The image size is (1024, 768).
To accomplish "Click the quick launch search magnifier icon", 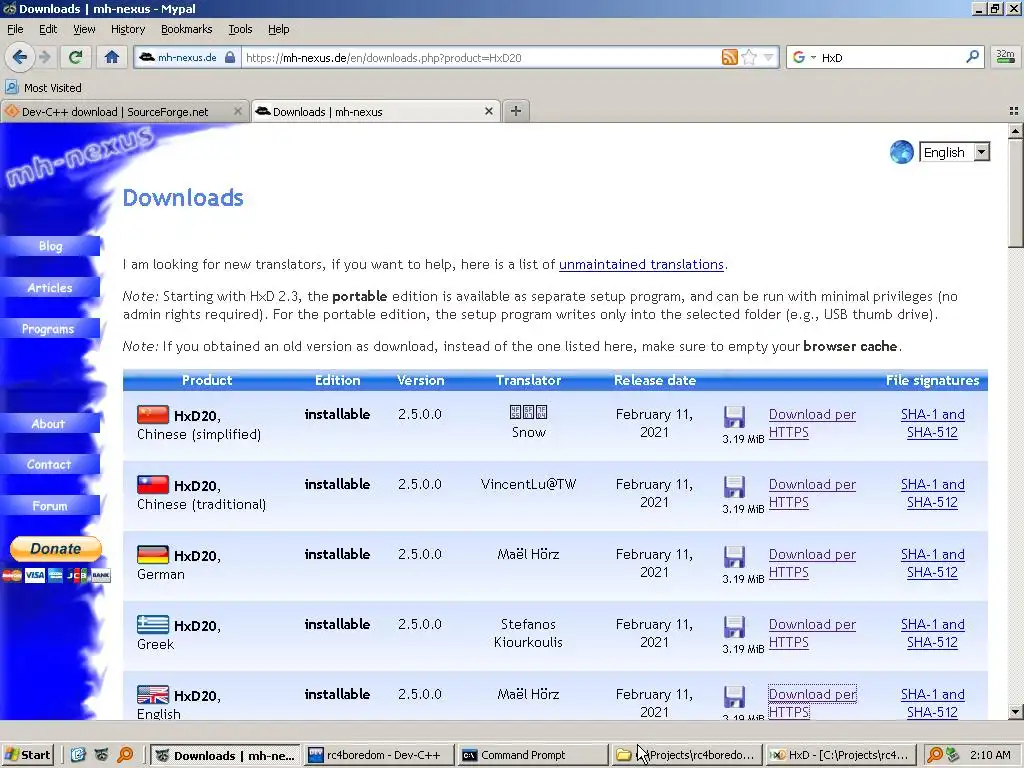I will 125,755.
